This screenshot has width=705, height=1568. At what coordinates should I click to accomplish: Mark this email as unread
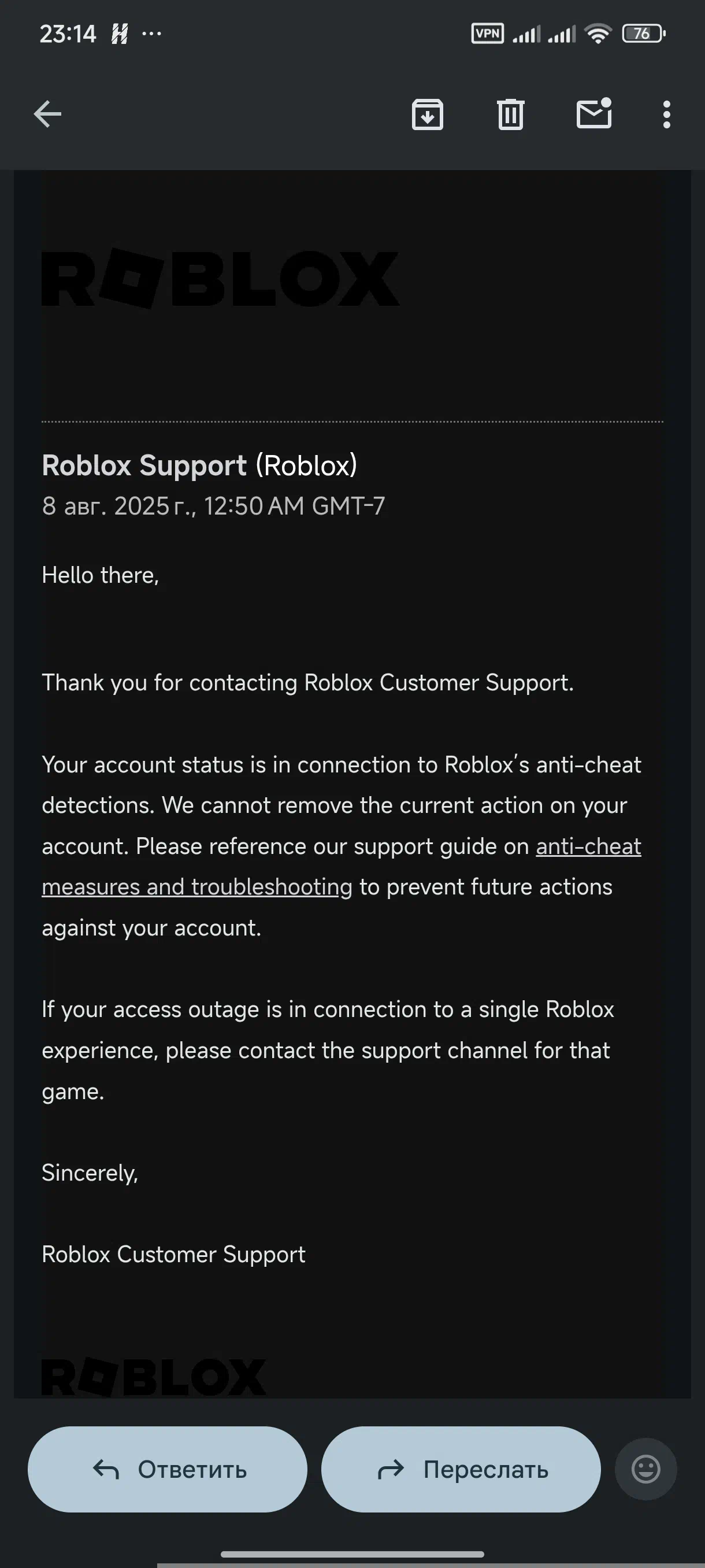[x=593, y=114]
